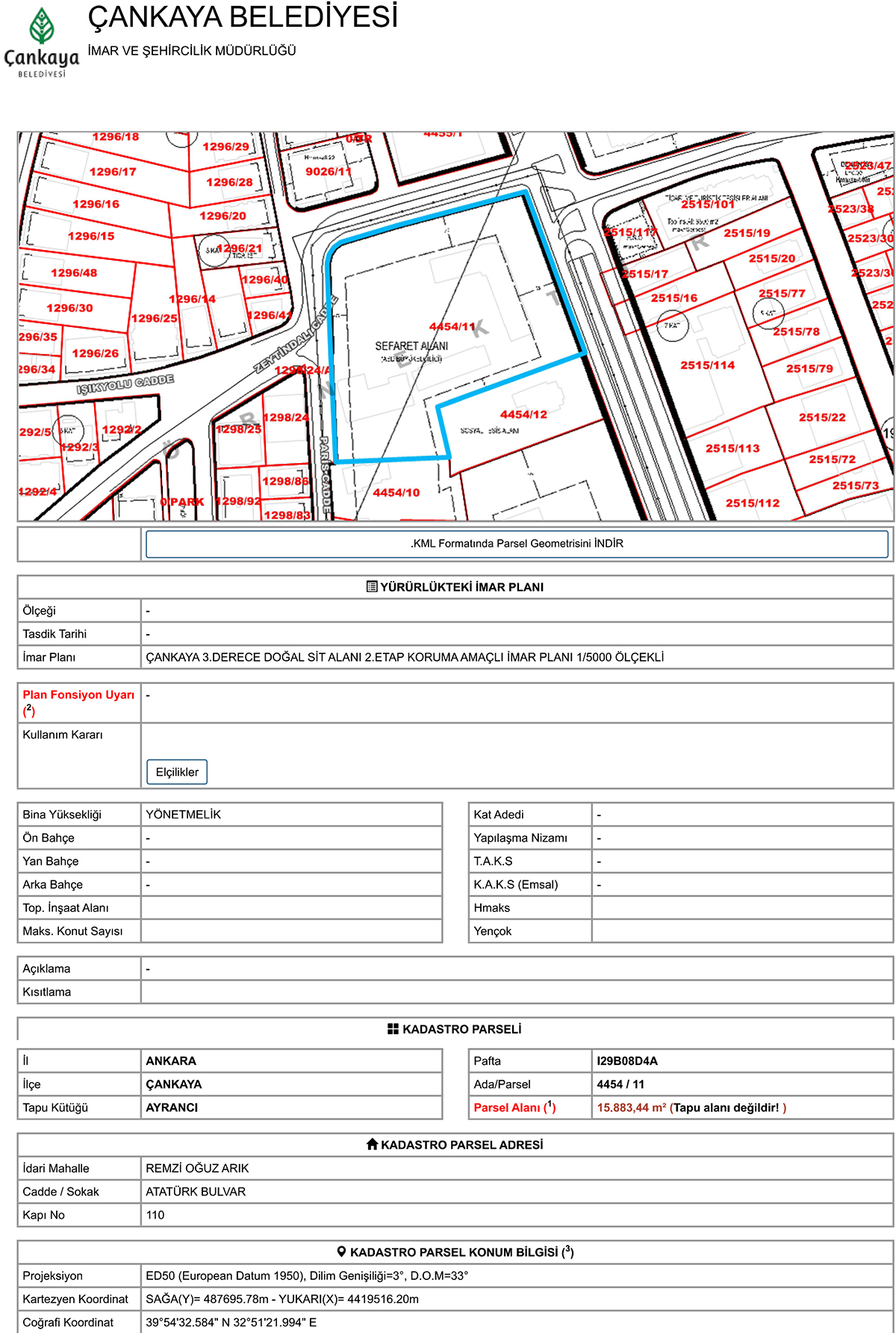Click the Pafta value I29B08D4A

[x=627, y=1061]
